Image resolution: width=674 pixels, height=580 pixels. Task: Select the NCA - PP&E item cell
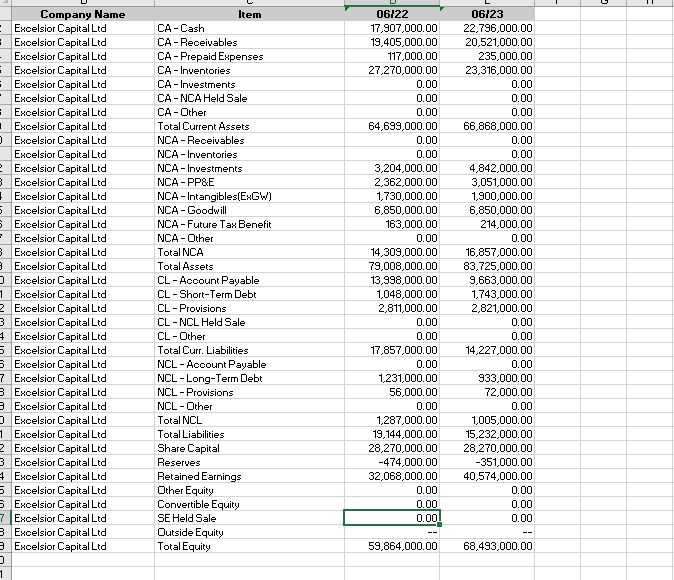coord(249,182)
